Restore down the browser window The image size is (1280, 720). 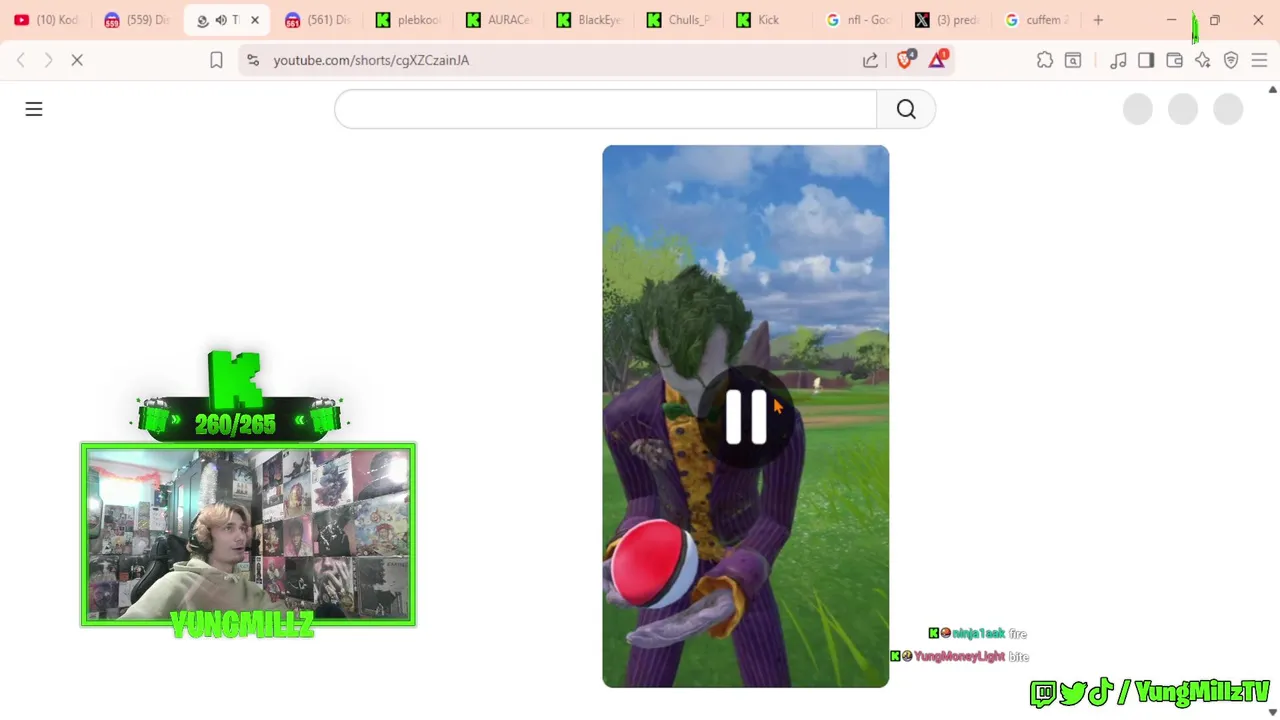pos(1215,20)
